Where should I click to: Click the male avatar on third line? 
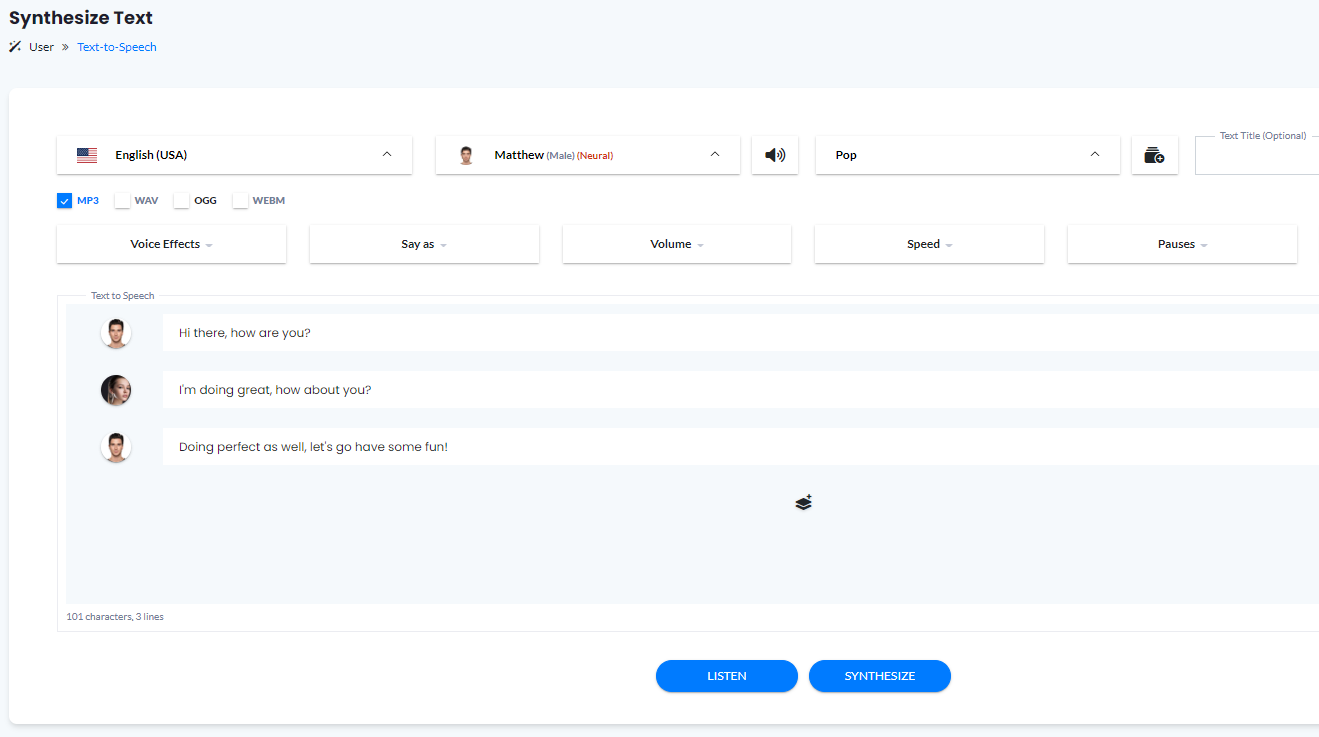(x=116, y=447)
